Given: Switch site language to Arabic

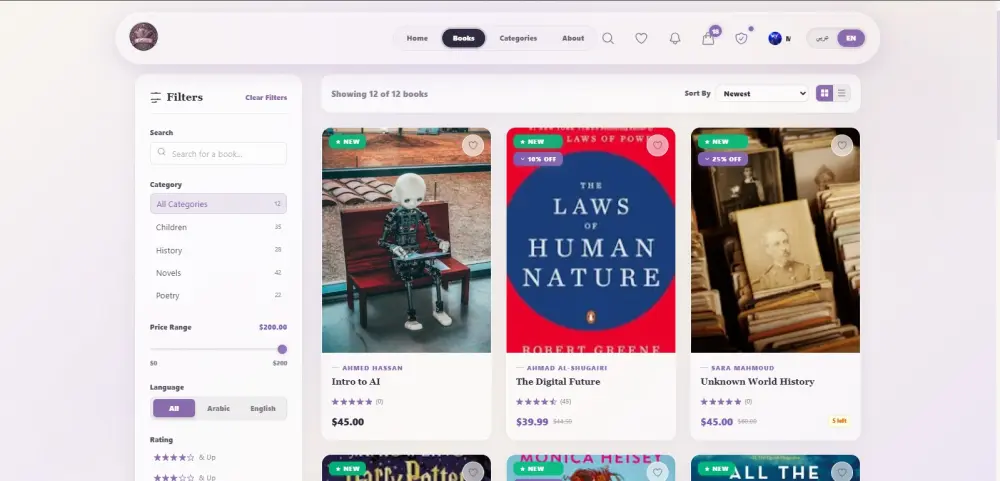Looking at the screenshot, I should coord(823,38).
